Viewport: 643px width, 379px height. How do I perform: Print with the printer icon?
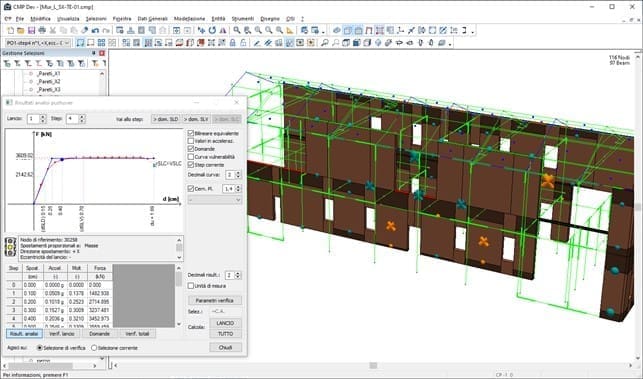pos(42,30)
